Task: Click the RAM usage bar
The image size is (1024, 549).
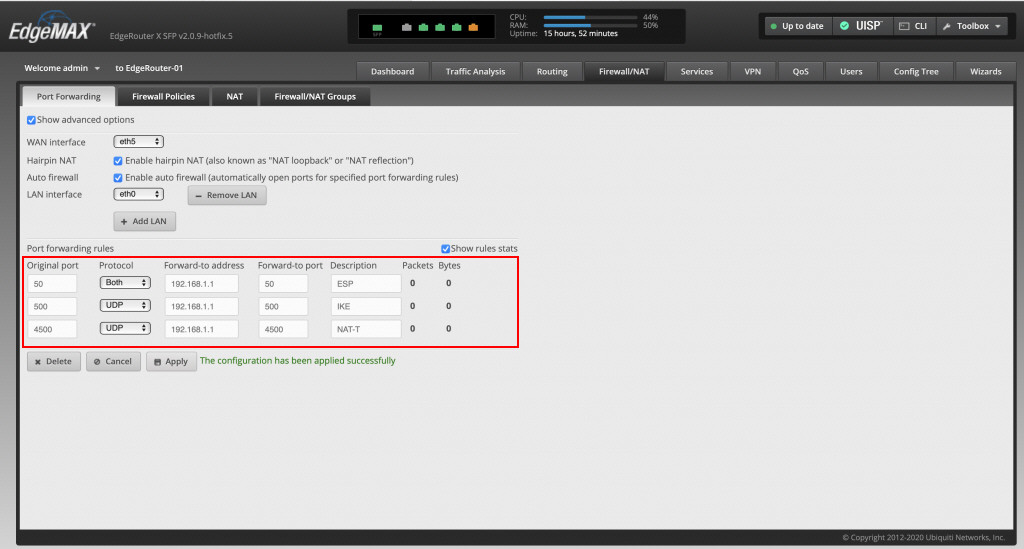Action: click(590, 25)
